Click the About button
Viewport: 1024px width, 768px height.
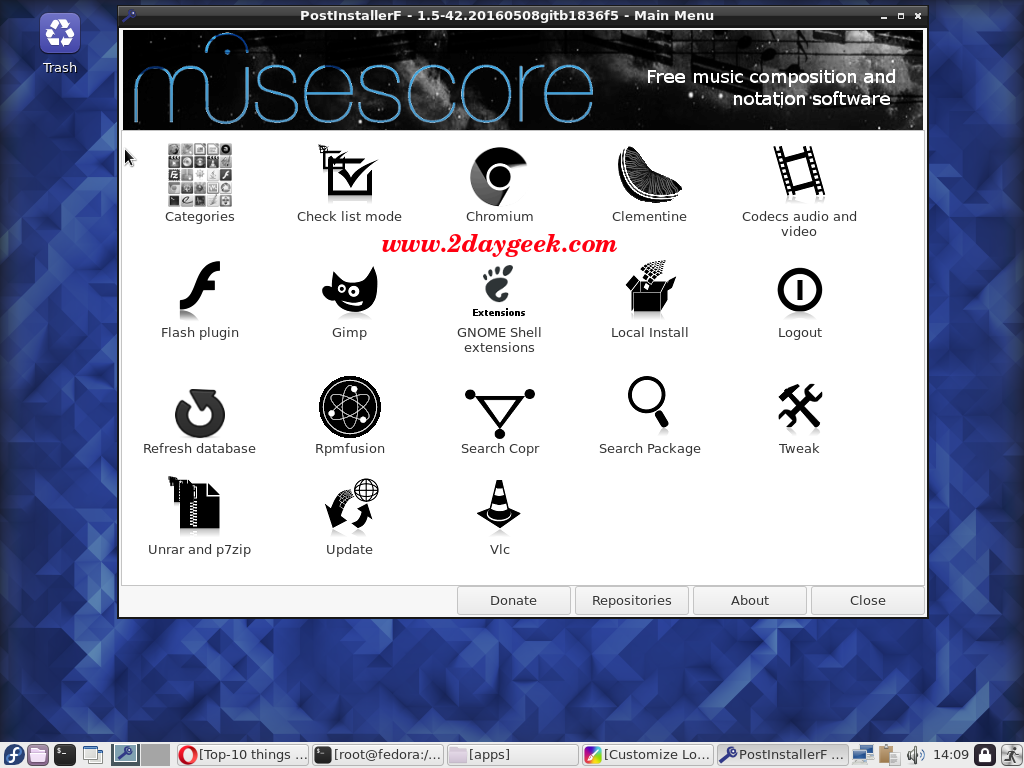coord(750,600)
